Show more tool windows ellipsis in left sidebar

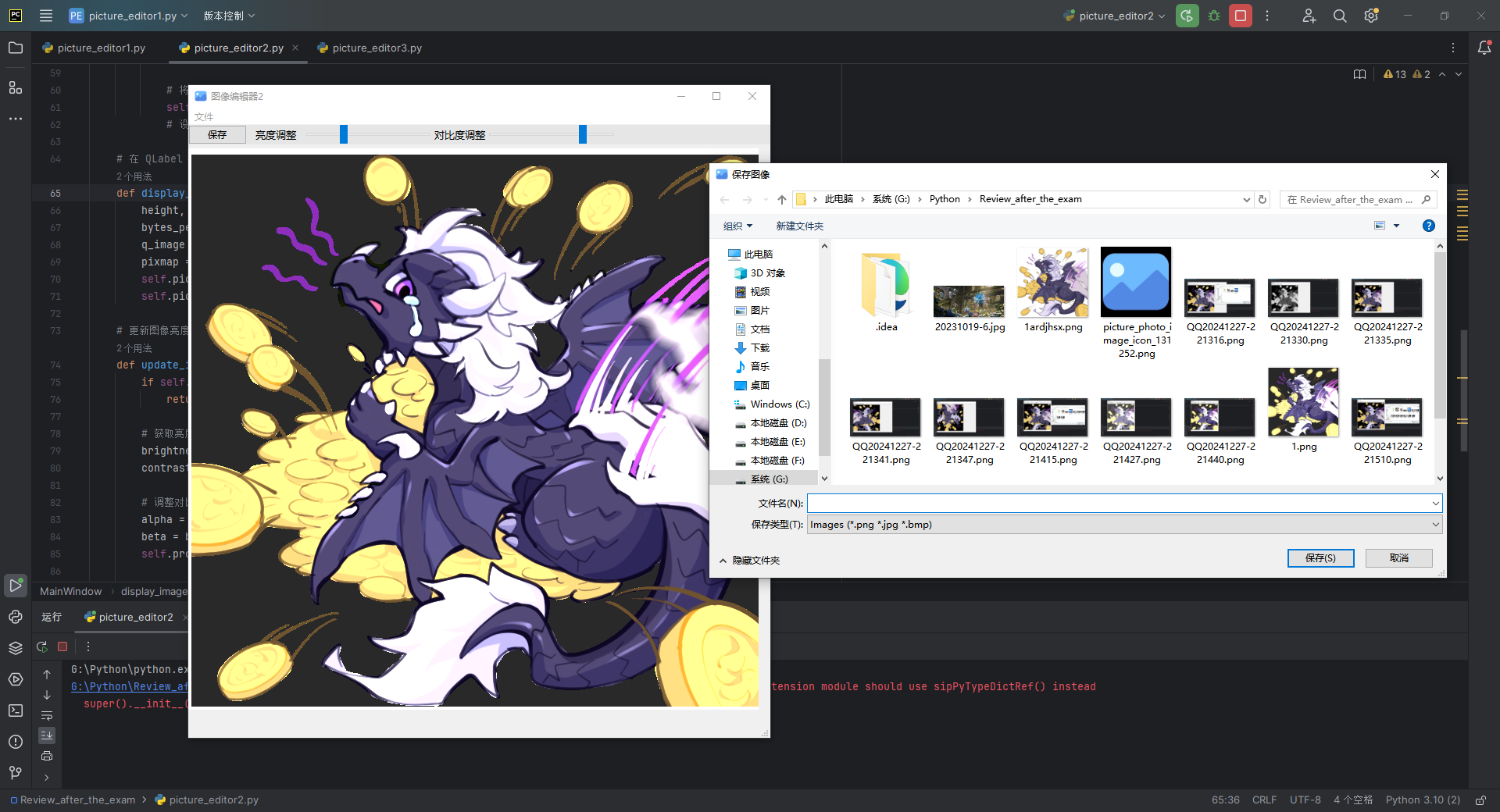coord(16,119)
